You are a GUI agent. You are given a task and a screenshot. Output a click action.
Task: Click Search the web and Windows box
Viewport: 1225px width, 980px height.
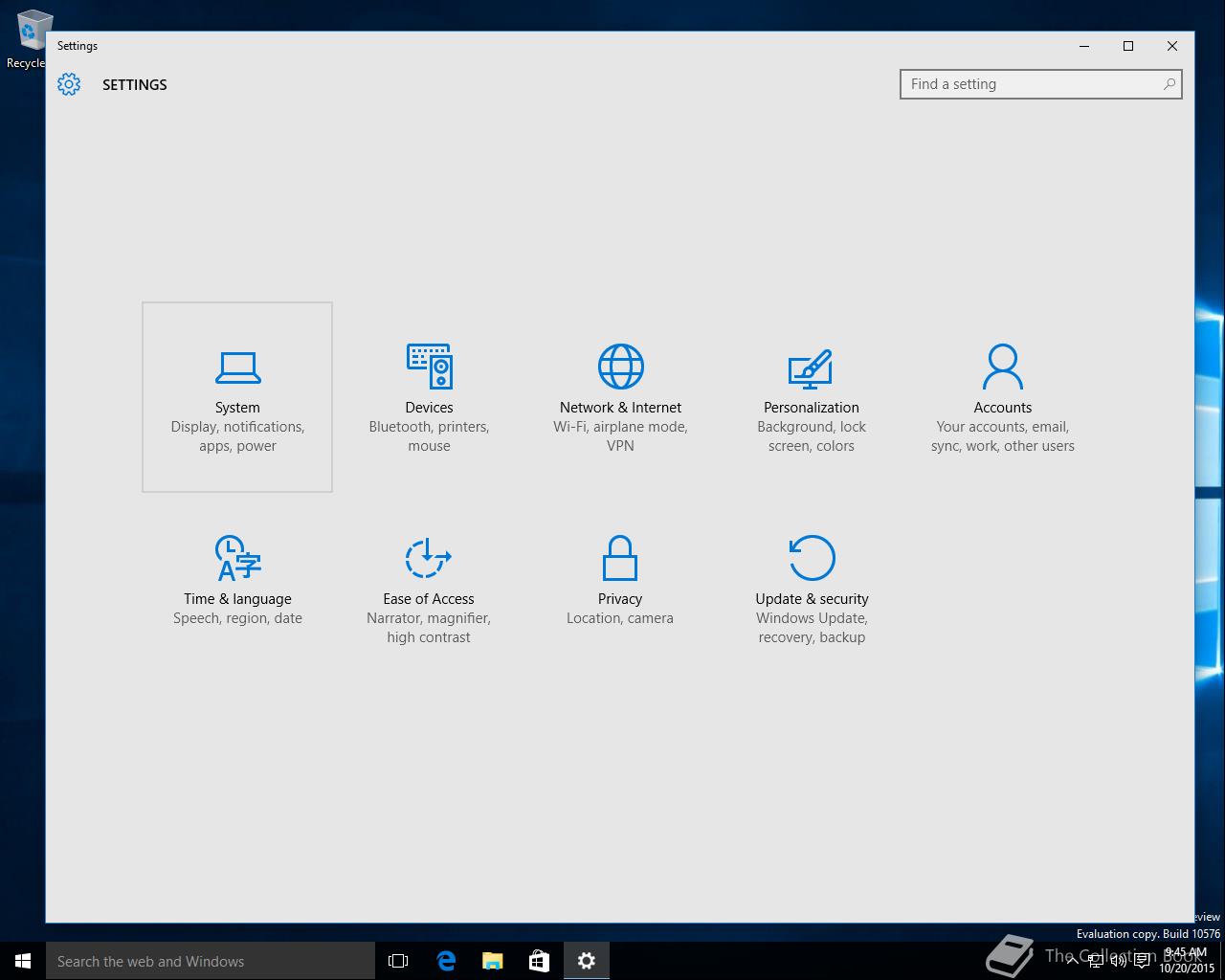(211, 961)
